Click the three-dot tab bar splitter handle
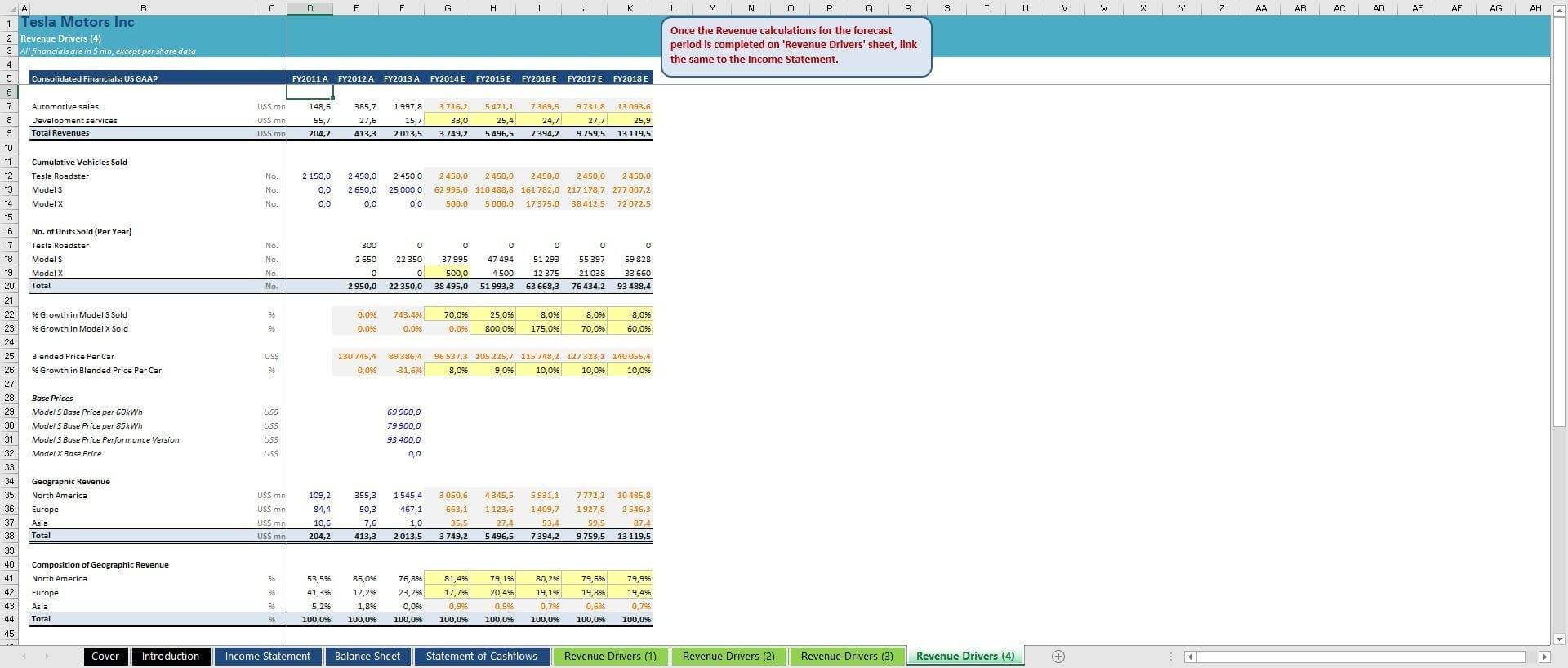 point(1170,657)
